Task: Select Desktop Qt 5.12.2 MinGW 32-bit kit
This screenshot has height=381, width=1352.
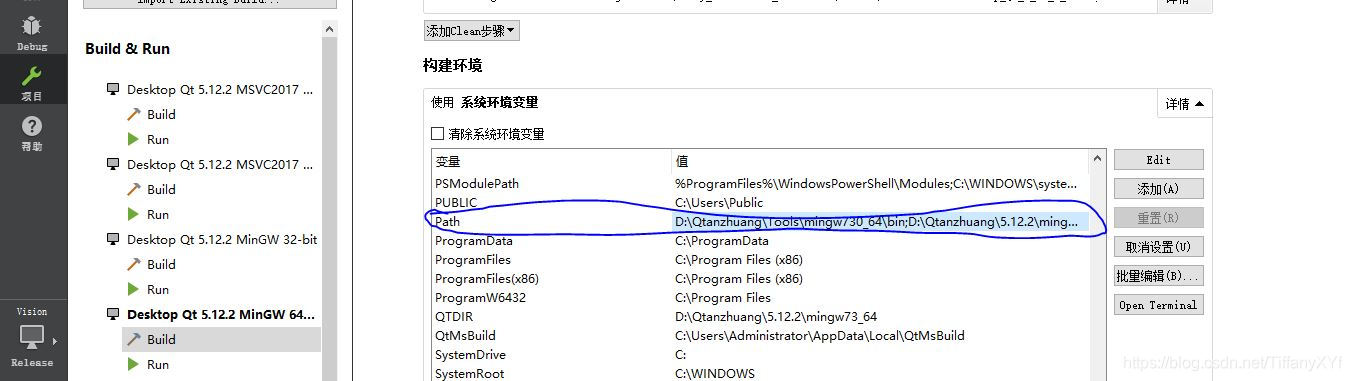Action: click(x=222, y=239)
